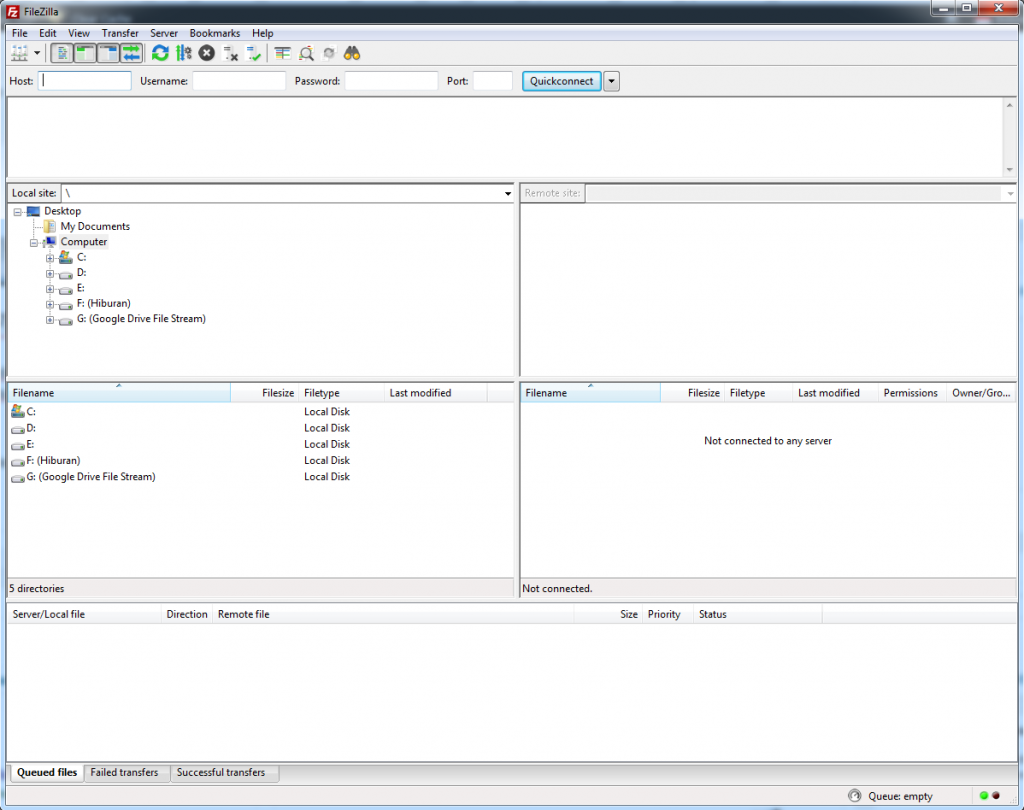This screenshot has height=810, width=1024.
Task: Select C: drive icon in the file list
Action: [x=18, y=412]
